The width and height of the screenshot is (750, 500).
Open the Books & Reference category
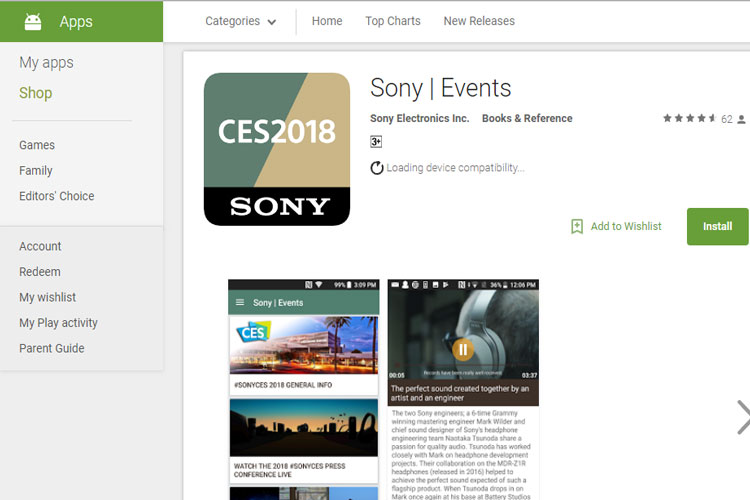(x=527, y=118)
